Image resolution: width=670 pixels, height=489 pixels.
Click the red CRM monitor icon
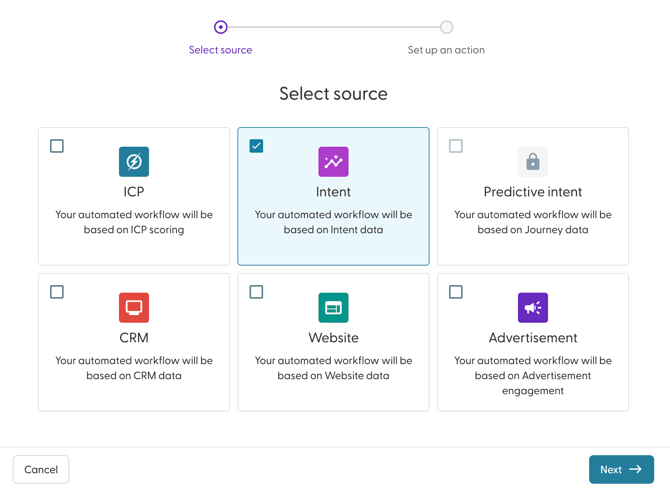134,307
